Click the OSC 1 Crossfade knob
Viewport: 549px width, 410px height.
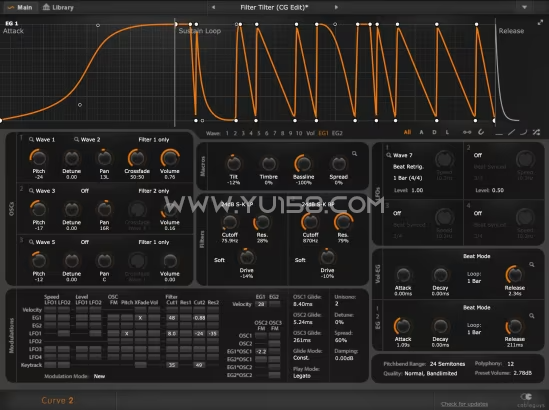point(137,158)
